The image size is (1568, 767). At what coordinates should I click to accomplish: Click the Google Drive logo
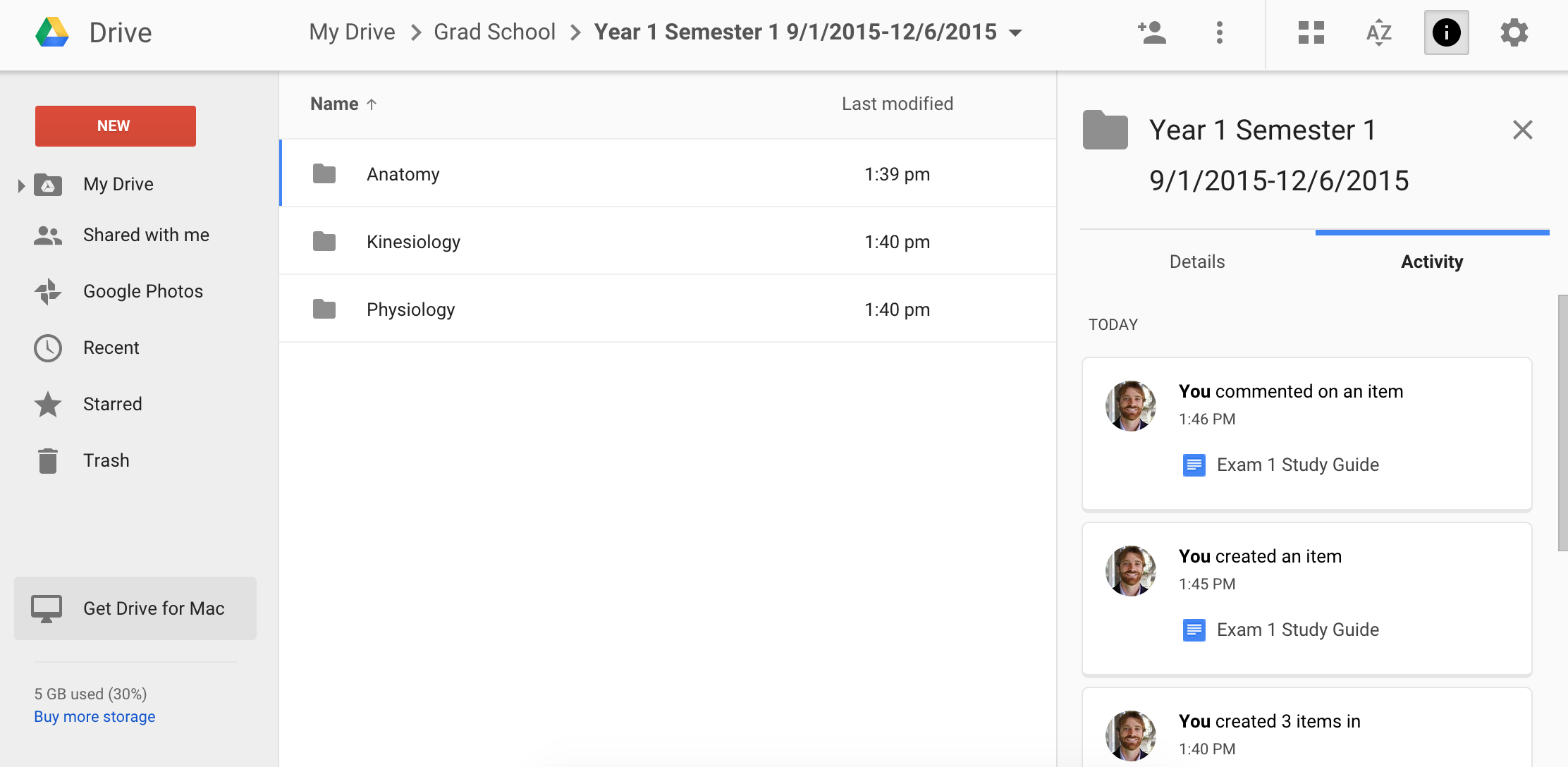point(53,32)
